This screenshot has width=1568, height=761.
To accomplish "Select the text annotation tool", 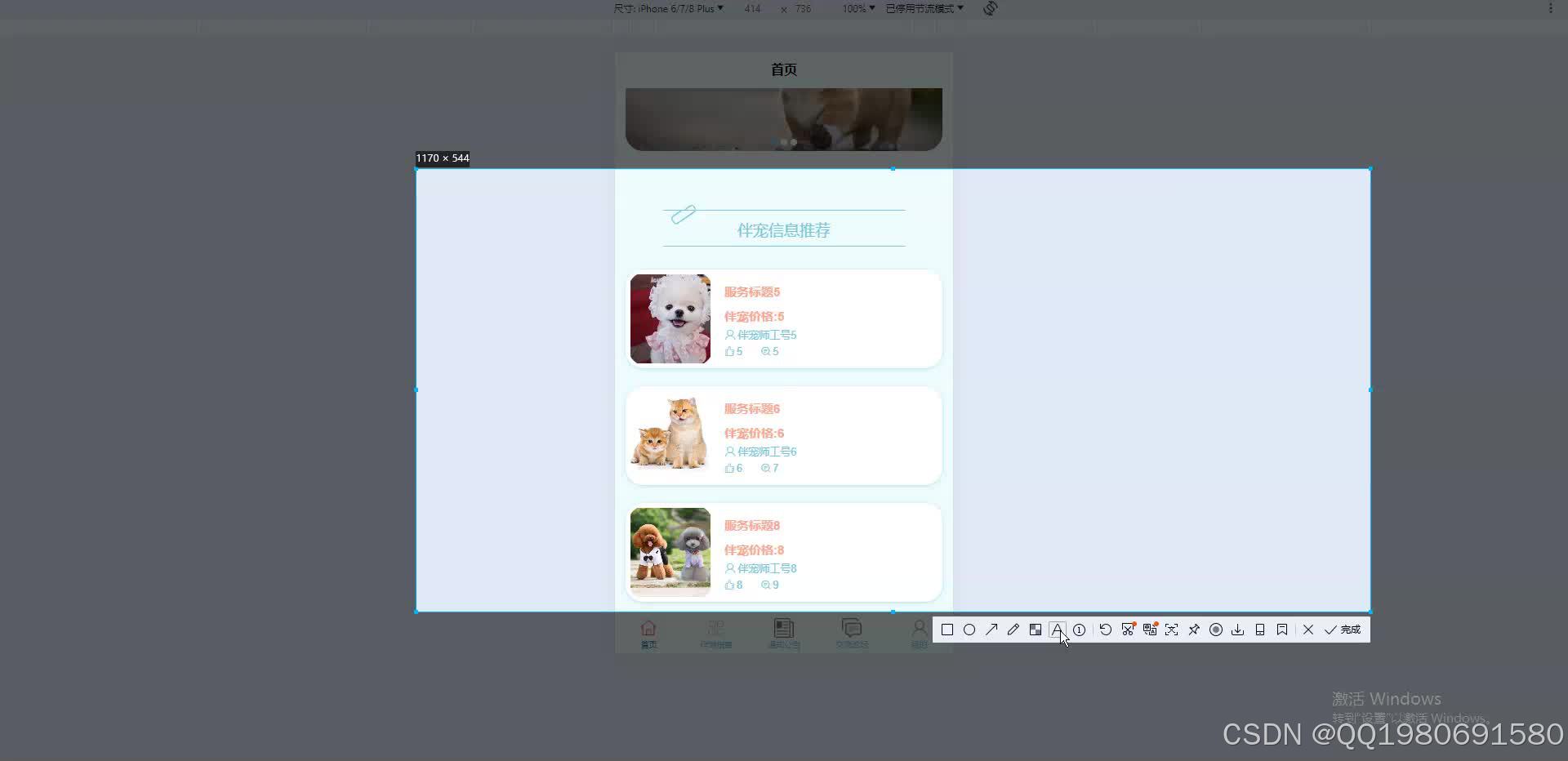I will tap(1057, 630).
